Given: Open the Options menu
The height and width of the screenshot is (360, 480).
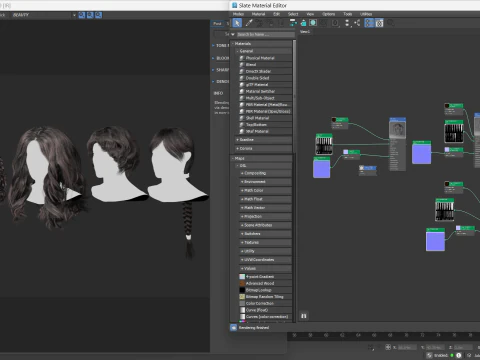Looking at the screenshot, I should pos(328,14).
